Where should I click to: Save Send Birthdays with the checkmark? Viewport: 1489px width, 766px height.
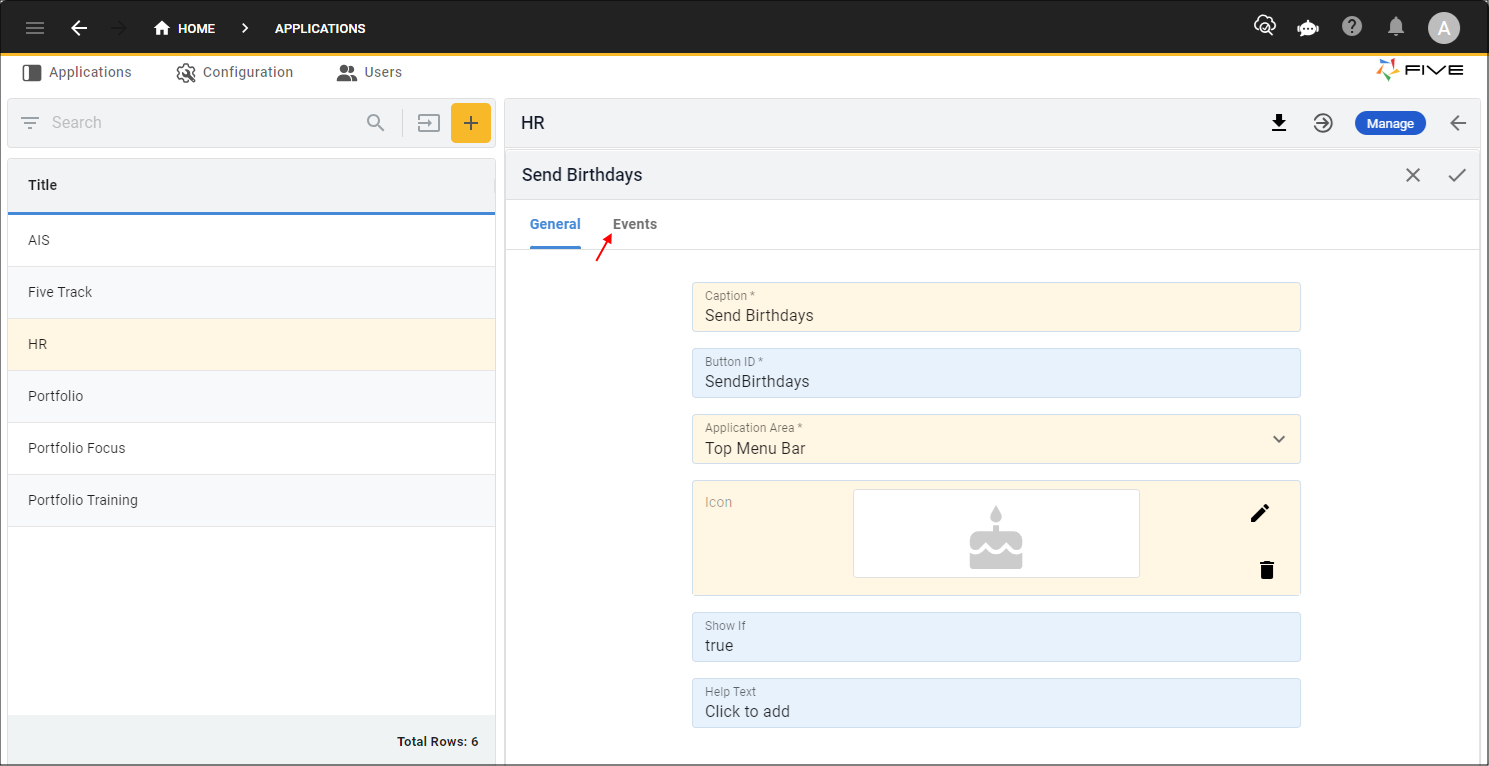click(x=1457, y=175)
